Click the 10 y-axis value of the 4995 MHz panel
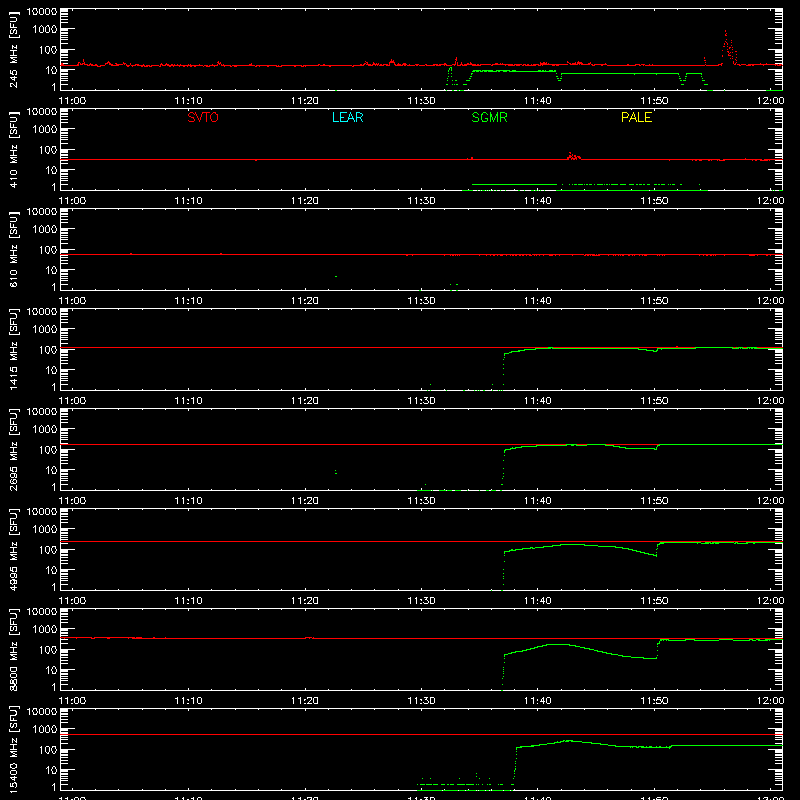 click(x=51, y=570)
